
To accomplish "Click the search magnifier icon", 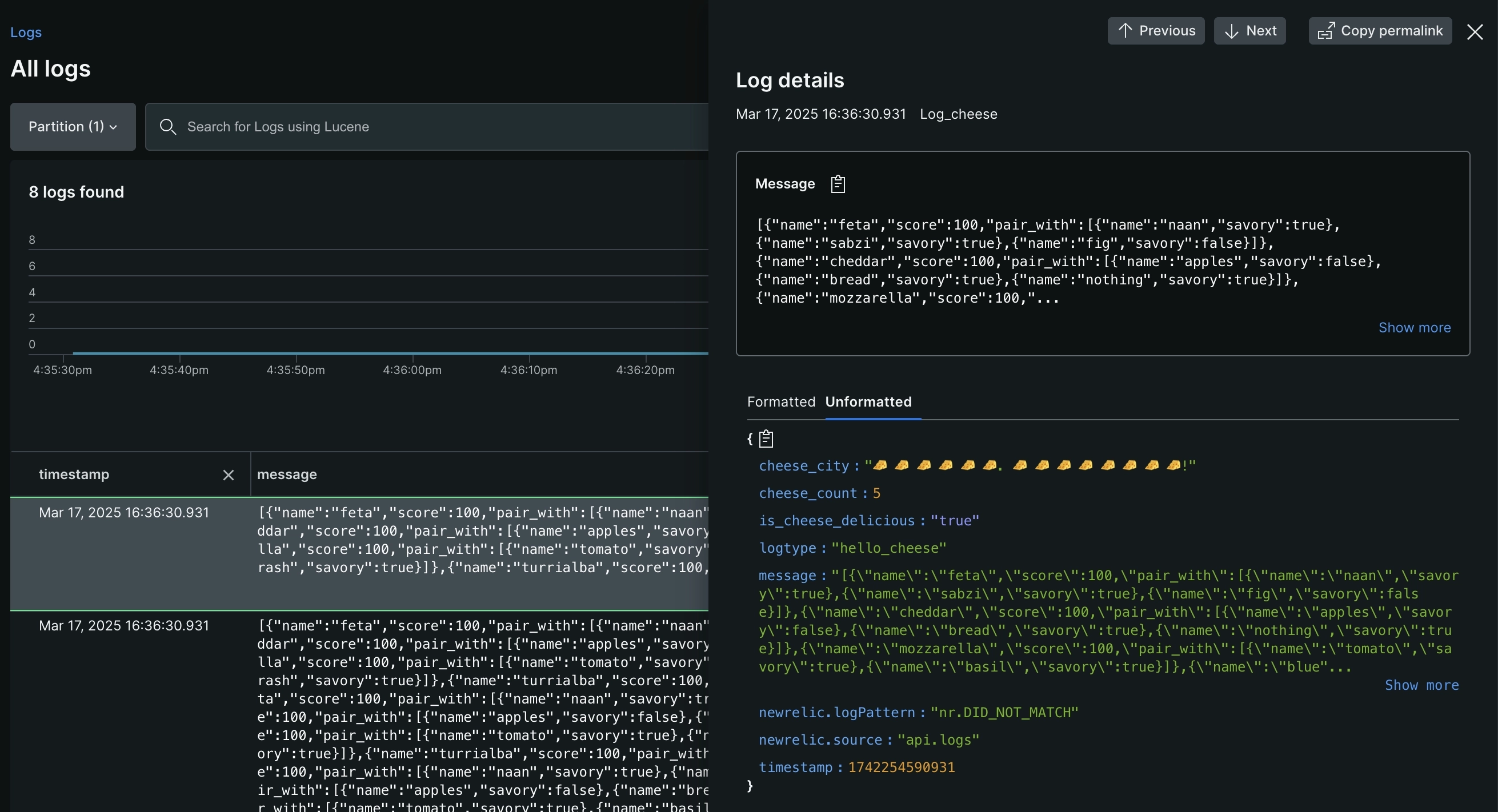I will click(167, 127).
